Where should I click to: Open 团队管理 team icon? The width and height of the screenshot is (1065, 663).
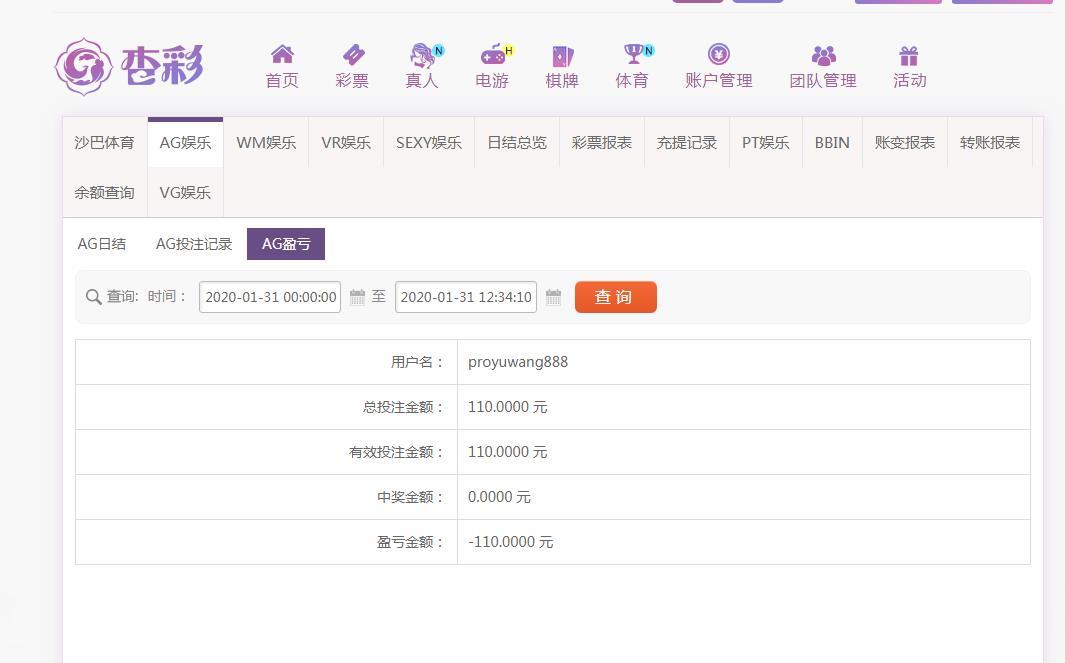823,56
